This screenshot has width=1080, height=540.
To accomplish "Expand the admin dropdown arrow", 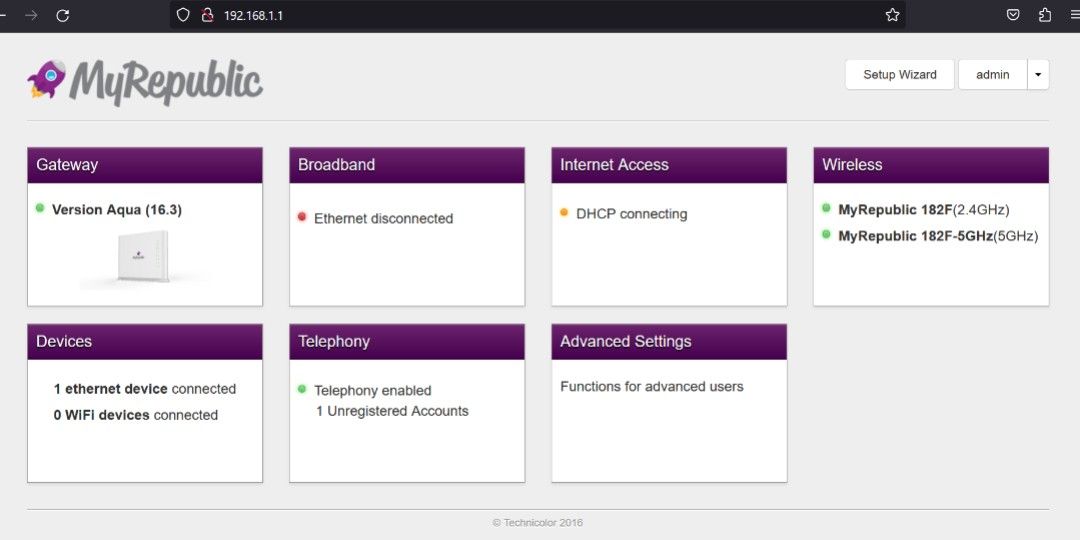I will point(1038,75).
